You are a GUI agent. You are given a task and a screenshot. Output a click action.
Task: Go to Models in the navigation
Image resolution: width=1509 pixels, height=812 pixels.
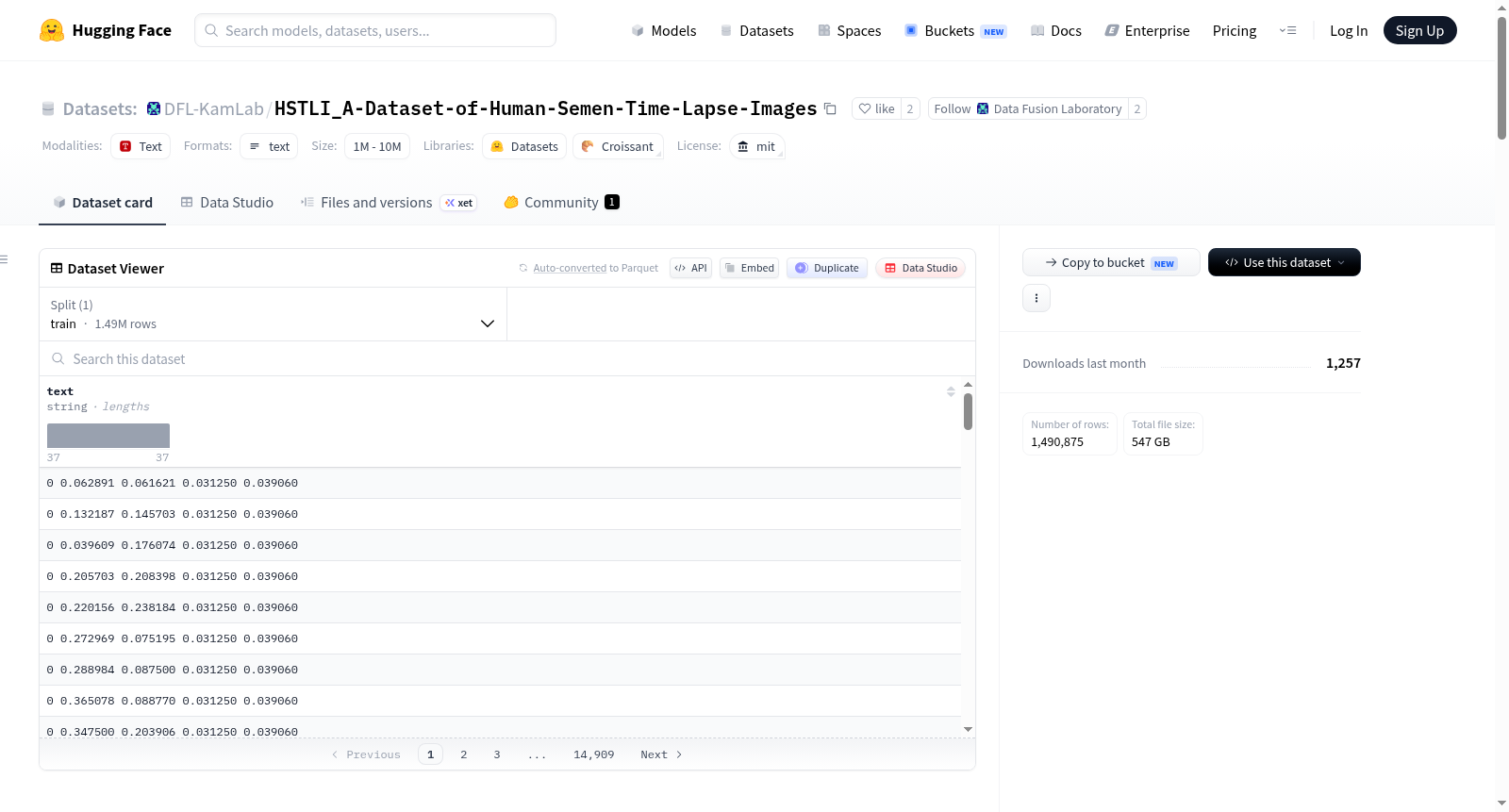click(x=664, y=31)
